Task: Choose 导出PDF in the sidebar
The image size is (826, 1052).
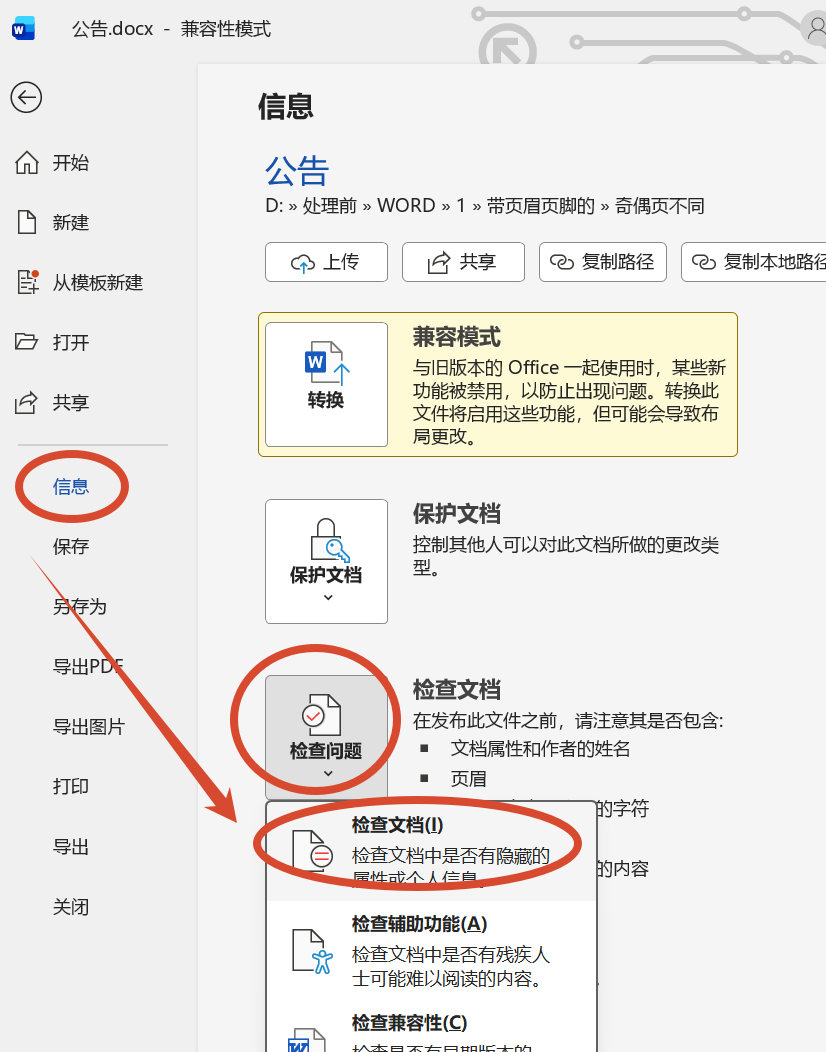Action: coord(88,666)
